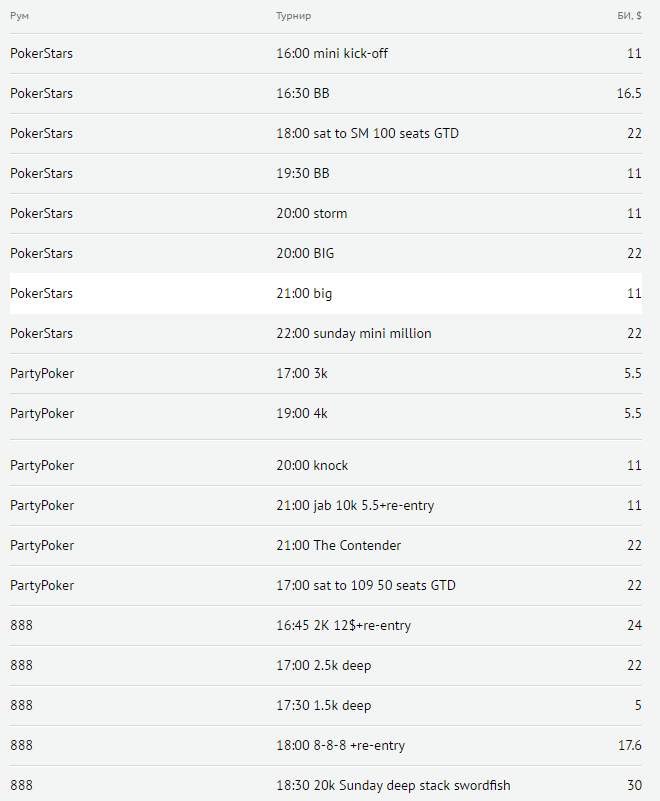This screenshot has height=801, width=660.
Task: Select the PartyPoker 17:00 3k tournament
Action: tap(301, 373)
